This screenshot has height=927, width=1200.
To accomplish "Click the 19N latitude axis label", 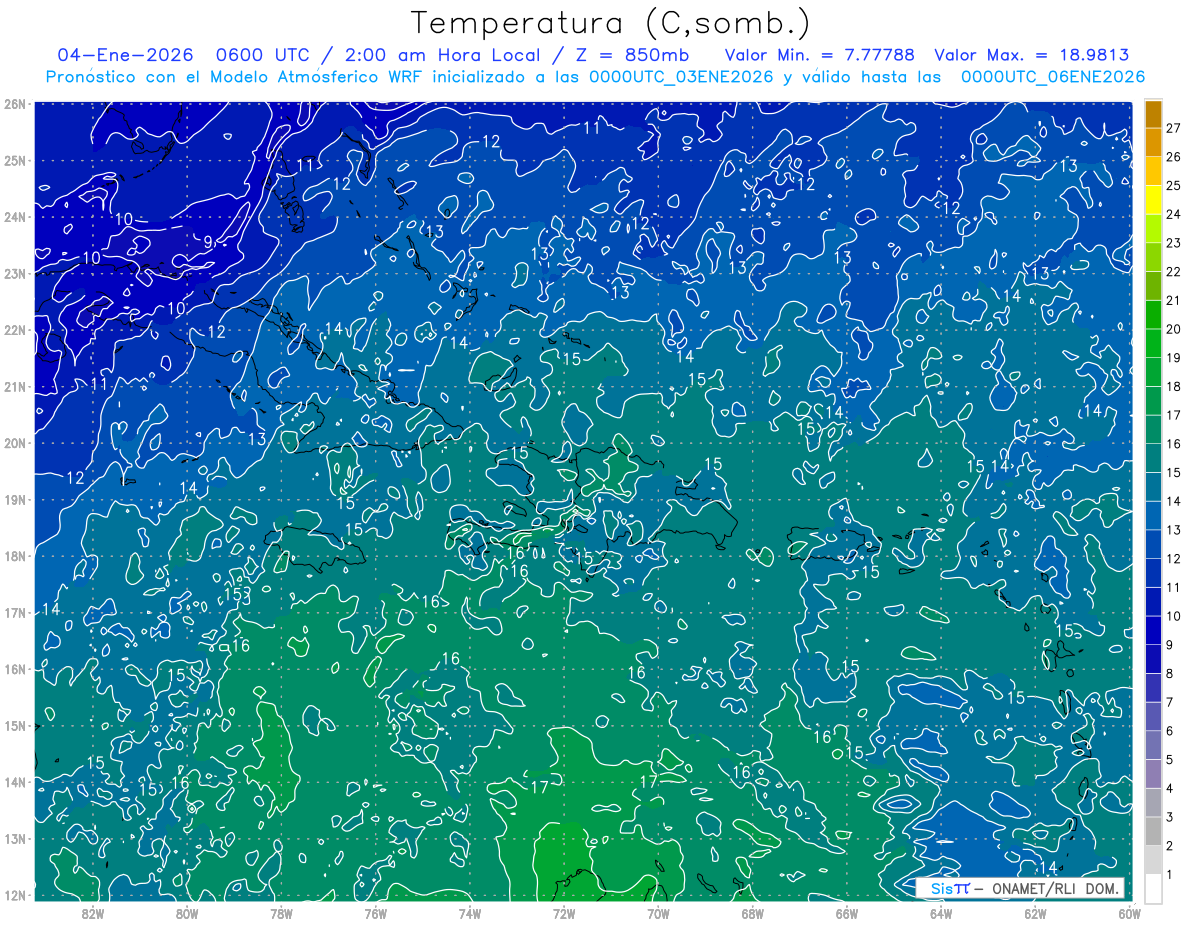I will [14, 499].
